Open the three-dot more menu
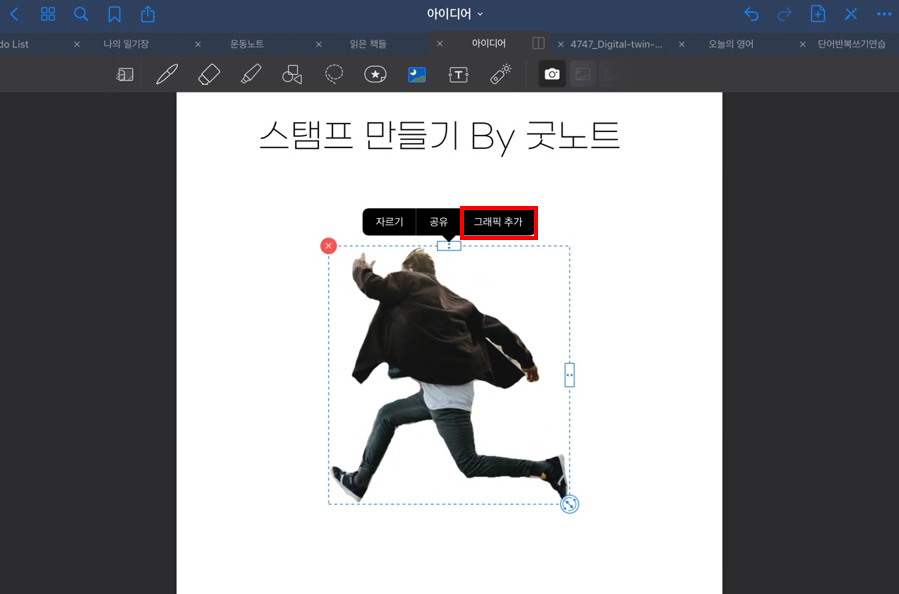 pos(884,14)
